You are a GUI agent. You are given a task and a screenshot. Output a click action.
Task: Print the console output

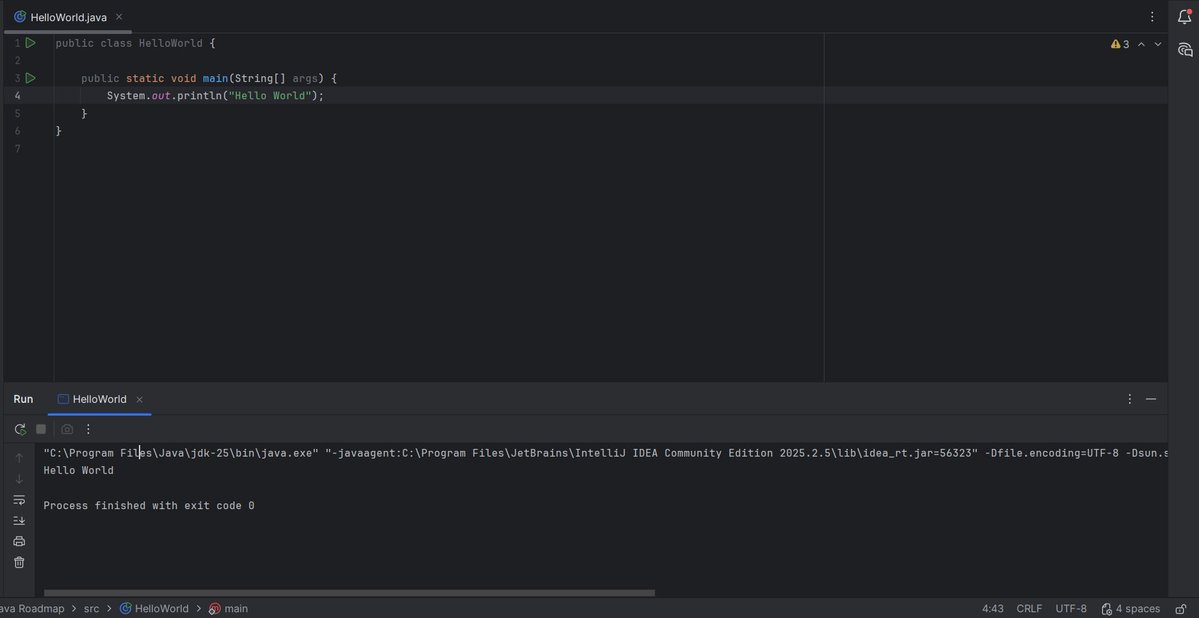click(x=18, y=540)
